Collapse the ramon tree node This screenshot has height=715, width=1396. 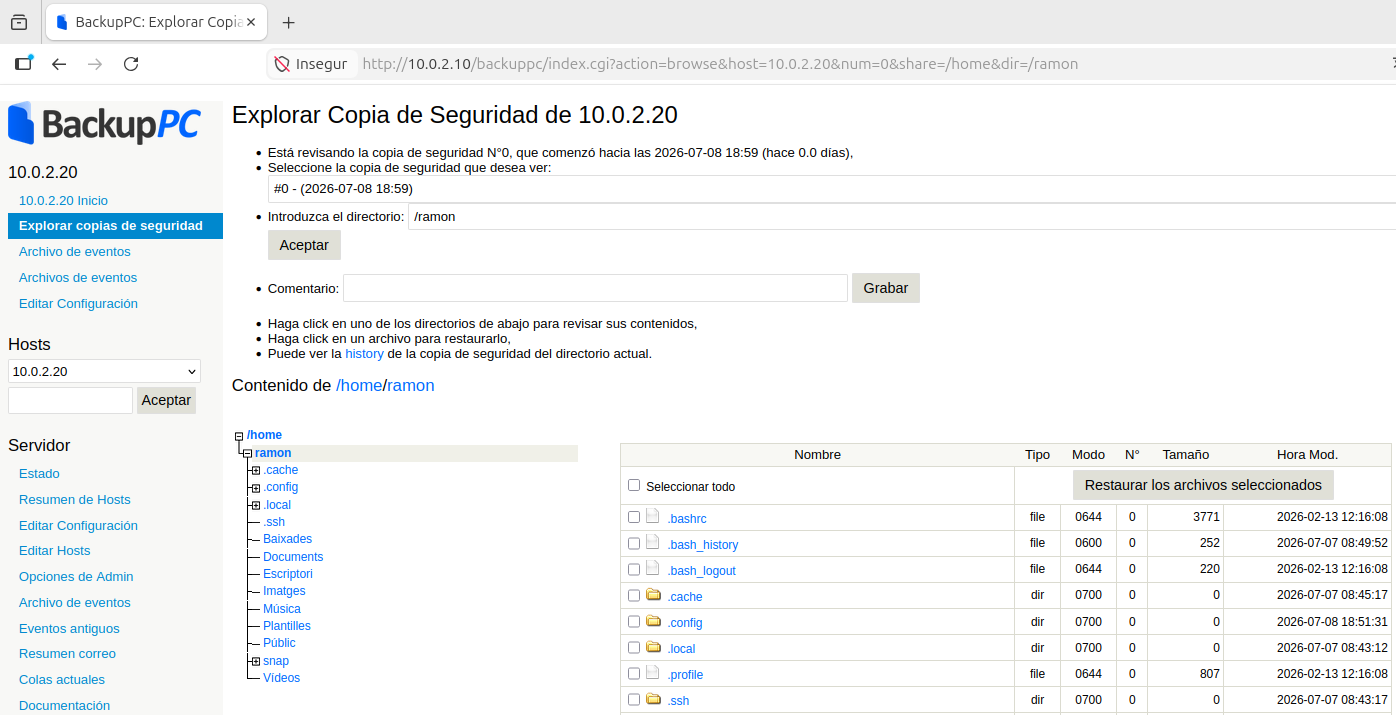point(247,454)
